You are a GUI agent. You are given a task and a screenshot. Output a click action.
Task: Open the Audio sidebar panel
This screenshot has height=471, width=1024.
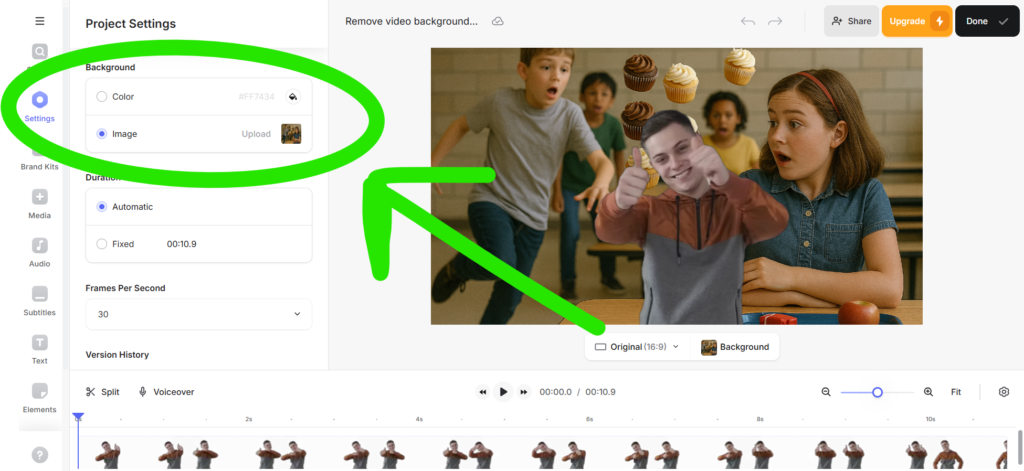click(x=40, y=252)
